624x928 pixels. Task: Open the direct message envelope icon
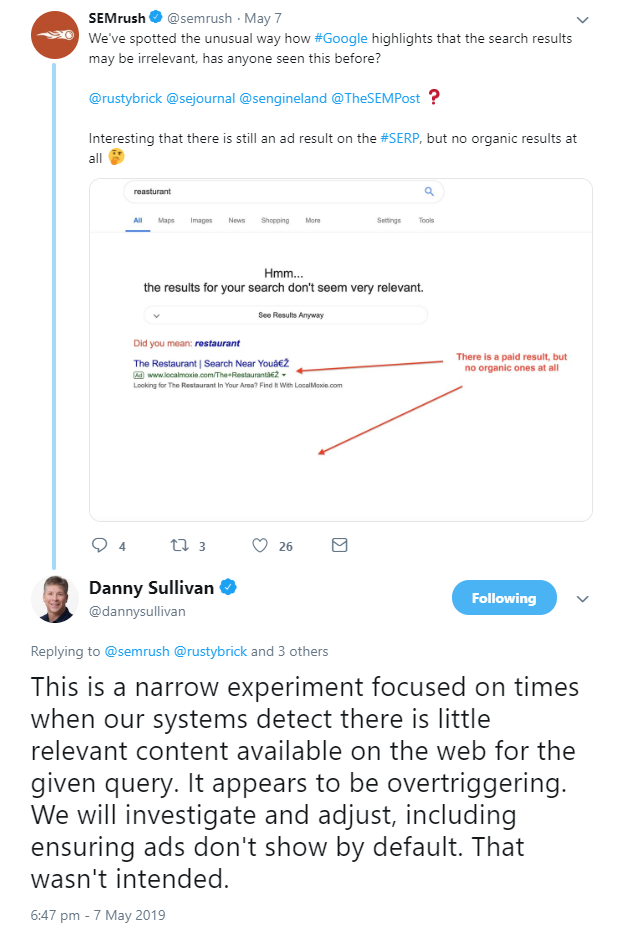tap(339, 545)
